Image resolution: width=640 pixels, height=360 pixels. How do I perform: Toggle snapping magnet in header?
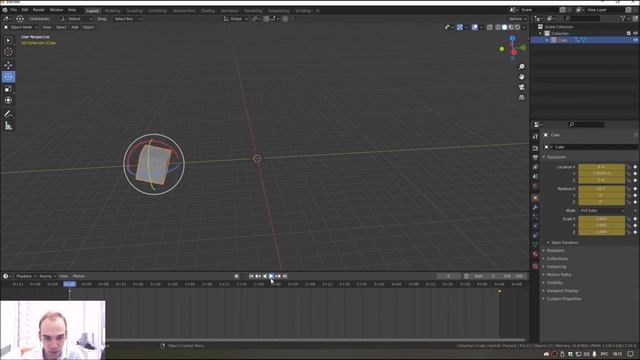coord(266,19)
